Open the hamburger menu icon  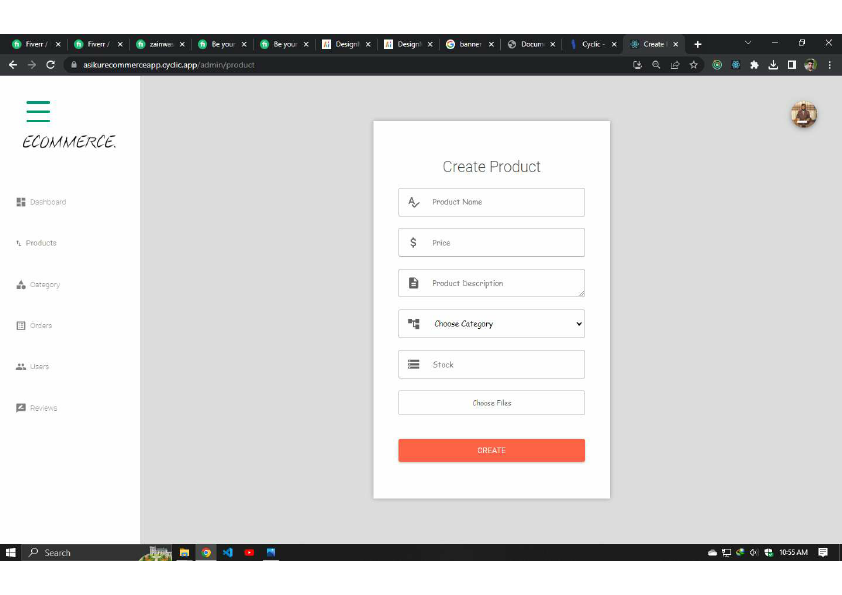click(x=38, y=111)
